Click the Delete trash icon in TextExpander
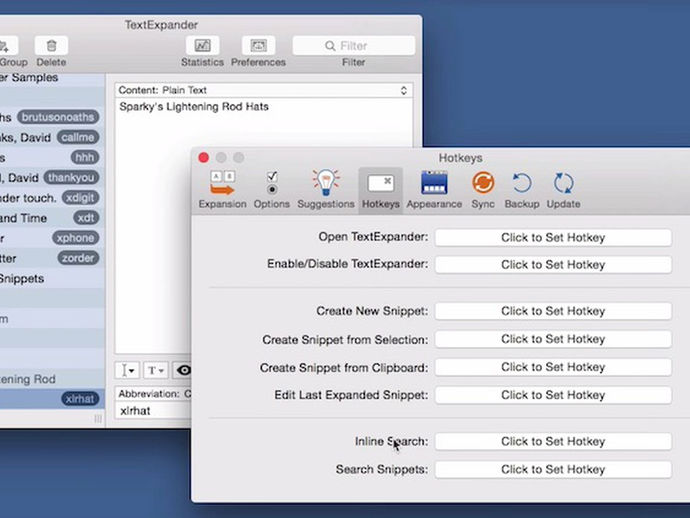This screenshot has height=518, width=690. [x=51, y=46]
